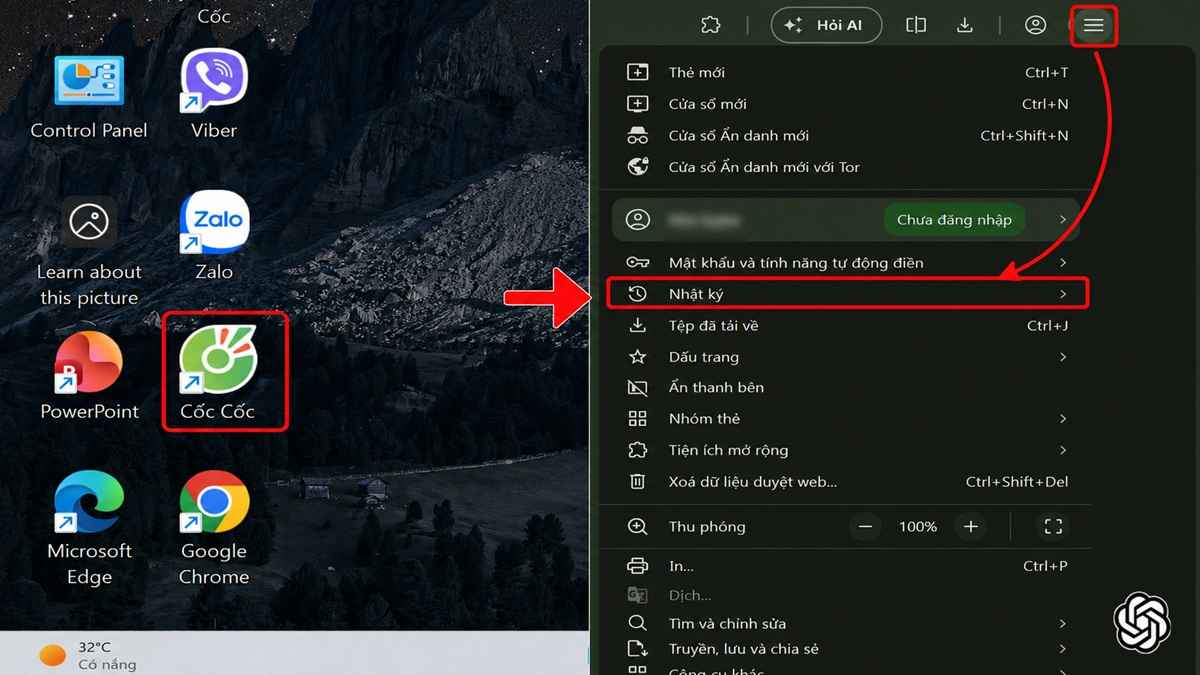The height and width of the screenshot is (675, 1200).
Task: Expand the Tiện ích mở rộng chevron
Action: [1062, 450]
